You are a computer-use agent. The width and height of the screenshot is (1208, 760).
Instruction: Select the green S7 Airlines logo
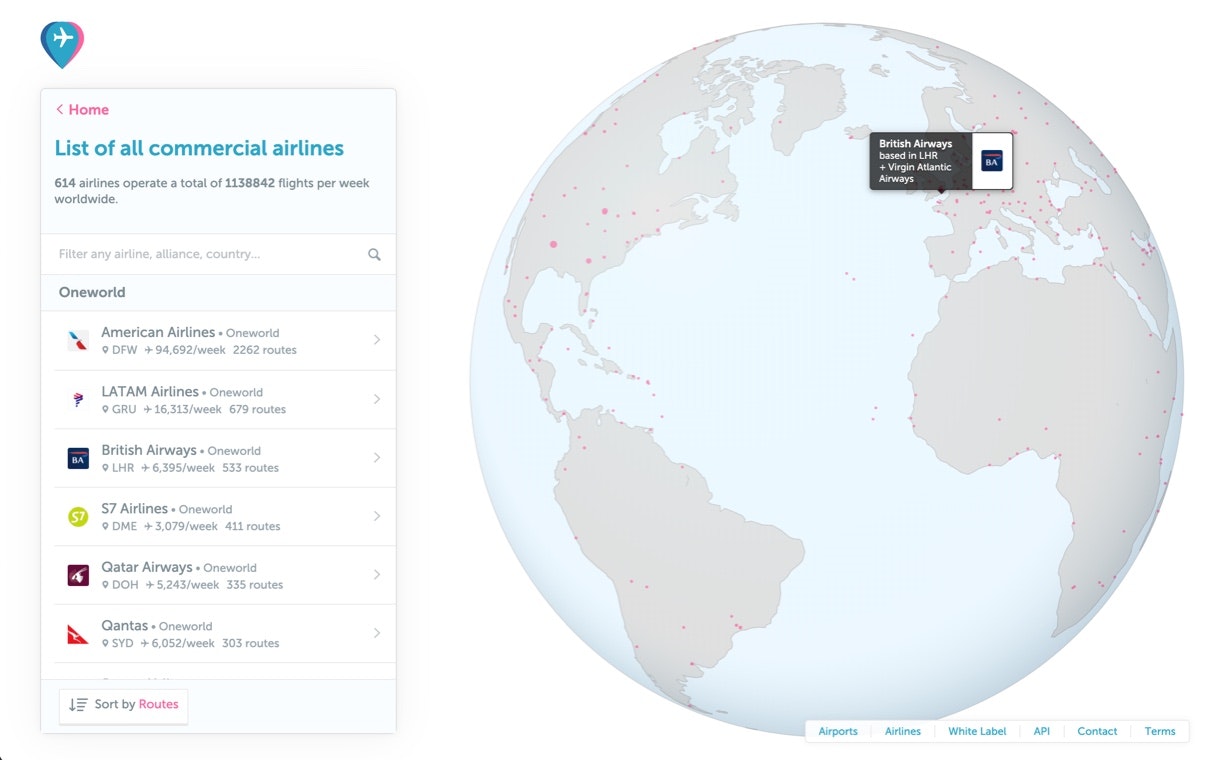click(78, 517)
